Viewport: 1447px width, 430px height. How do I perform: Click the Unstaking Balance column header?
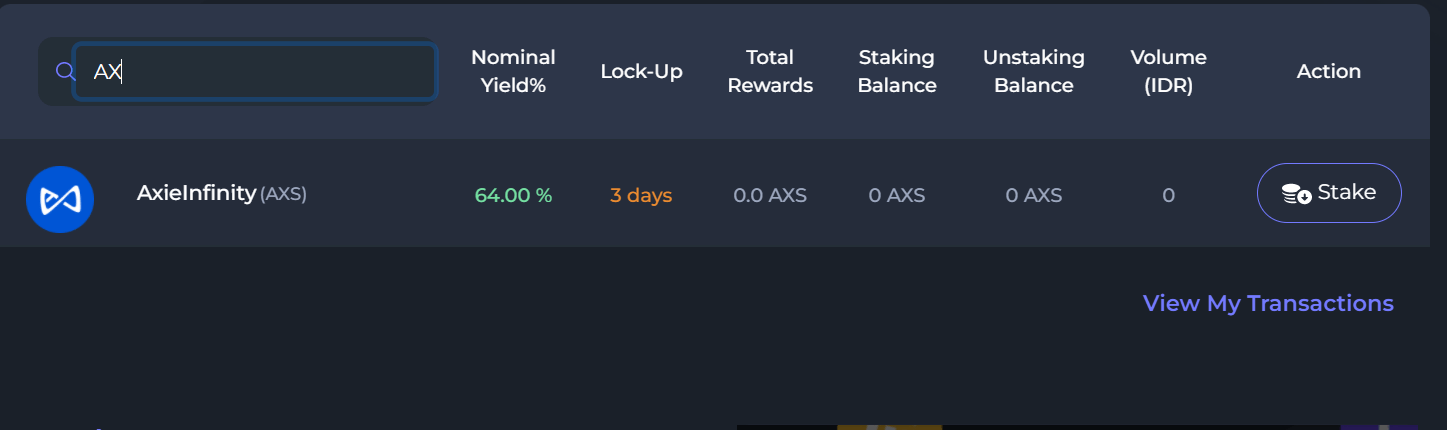click(x=1033, y=71)
